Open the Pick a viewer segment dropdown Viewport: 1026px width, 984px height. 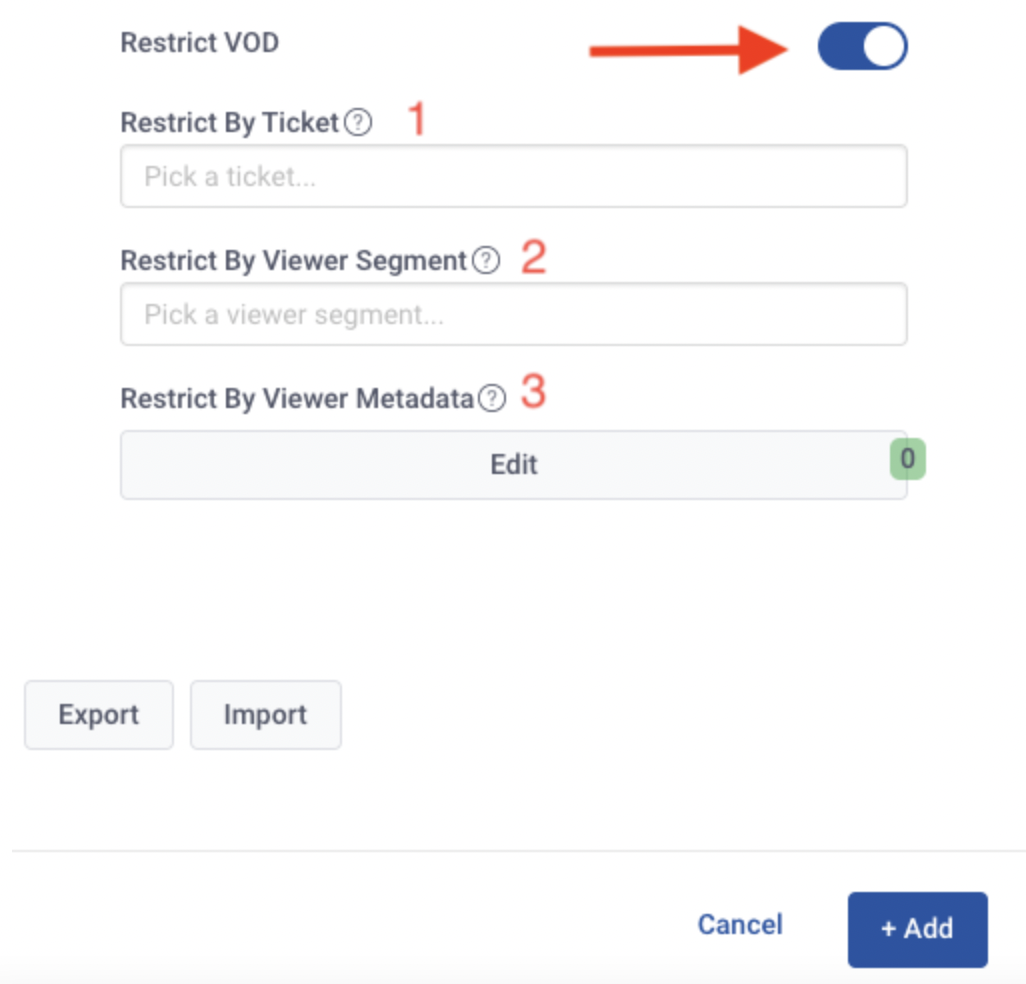click(514, 315)
